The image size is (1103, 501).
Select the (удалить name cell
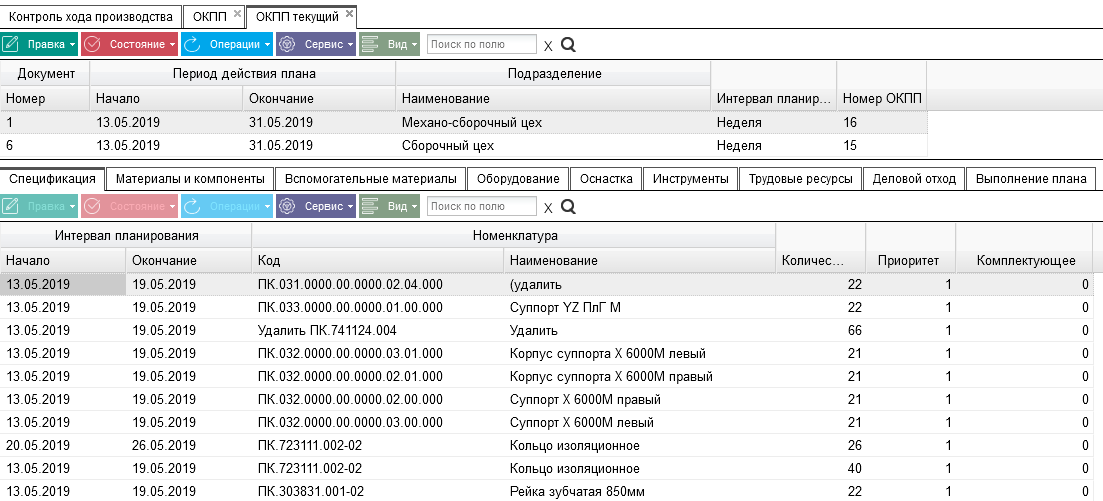pos(640,284)
